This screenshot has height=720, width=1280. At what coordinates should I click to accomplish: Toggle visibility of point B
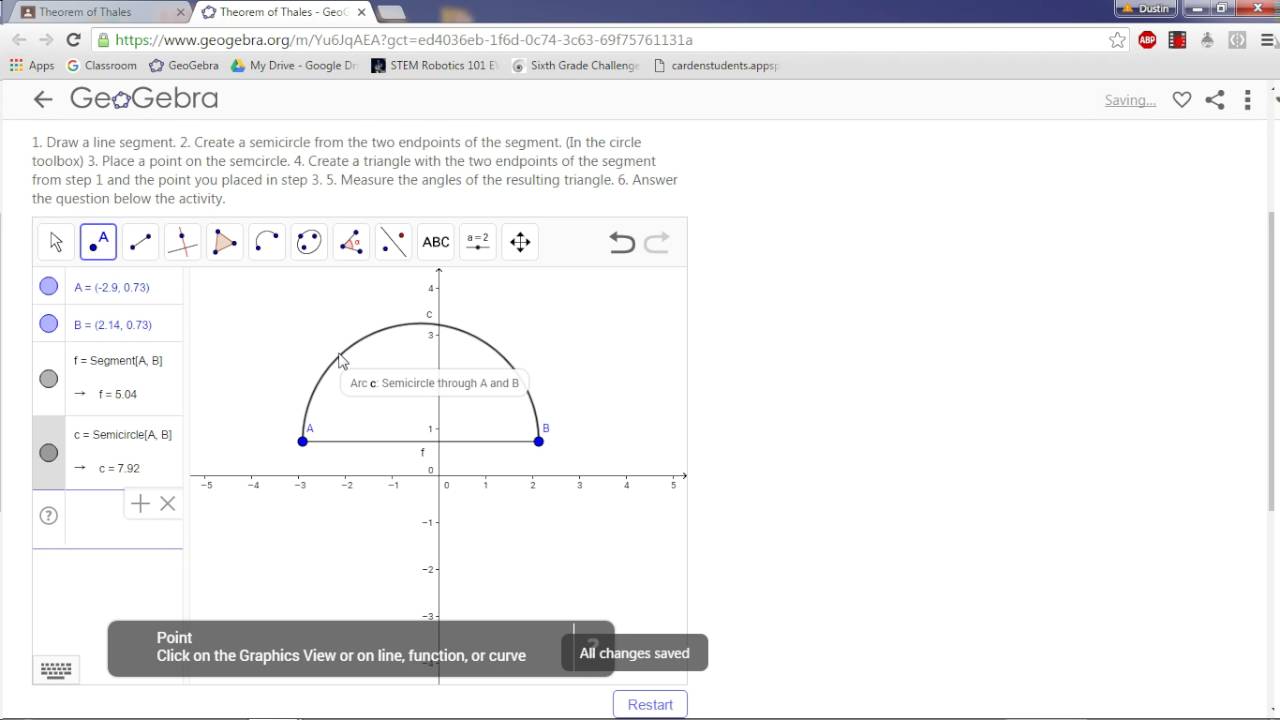point(48,324)
